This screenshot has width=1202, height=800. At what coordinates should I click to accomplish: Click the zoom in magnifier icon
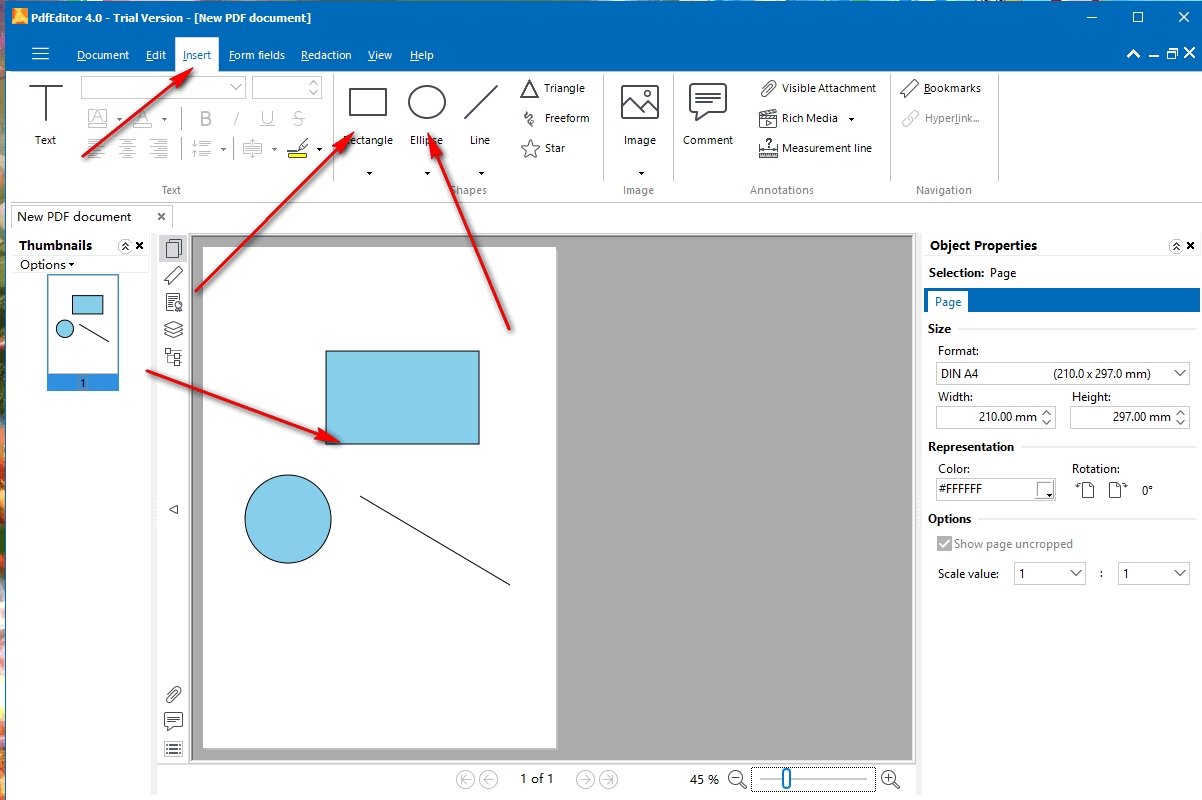891,779
